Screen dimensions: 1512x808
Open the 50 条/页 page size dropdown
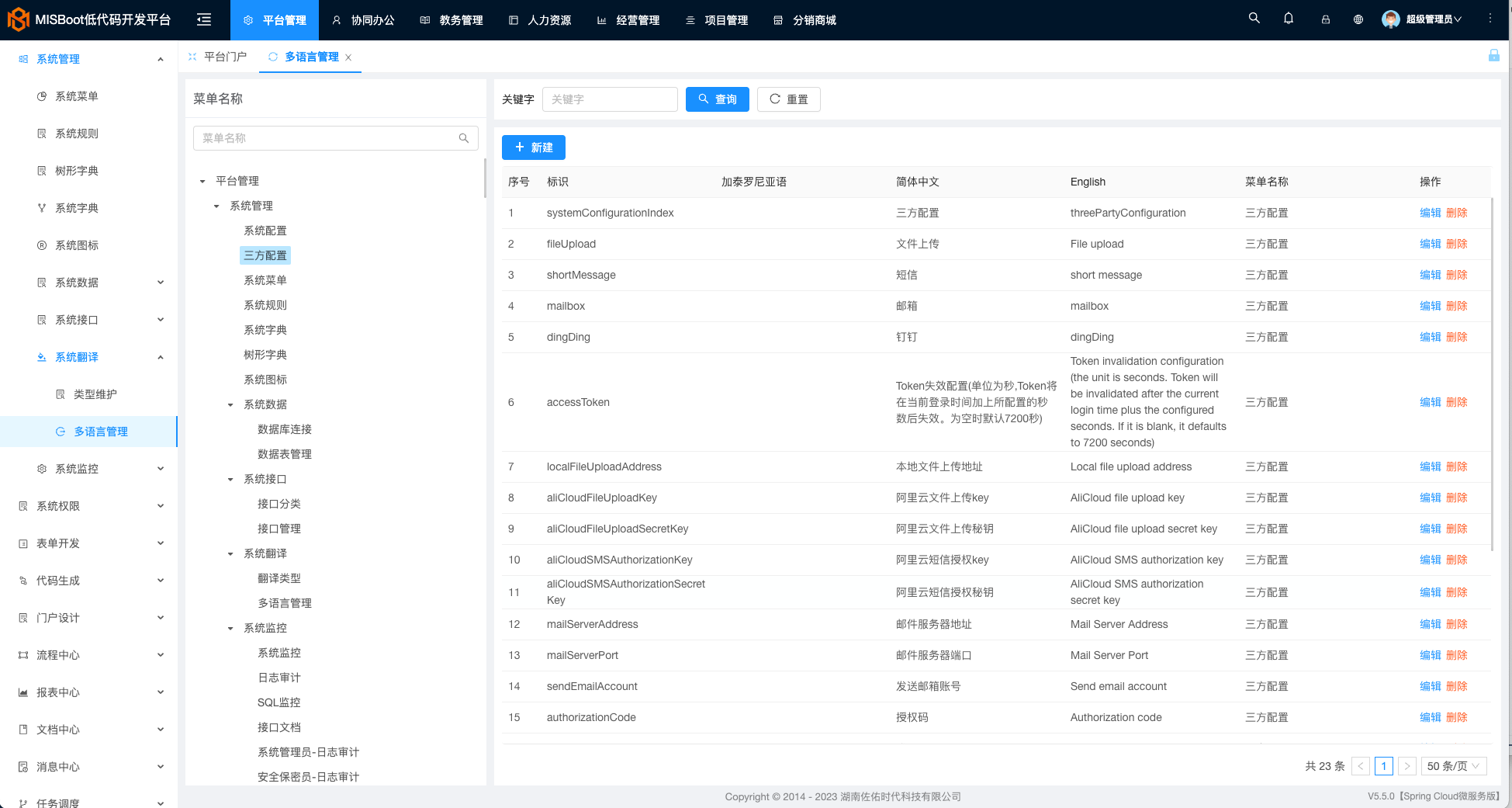(1453, 766)
